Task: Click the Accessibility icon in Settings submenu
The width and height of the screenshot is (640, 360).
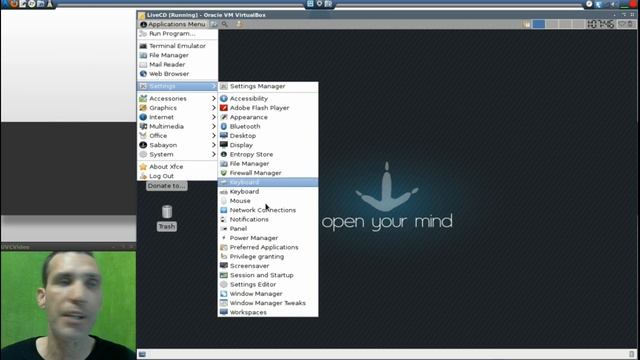Action: pos(224,98)
